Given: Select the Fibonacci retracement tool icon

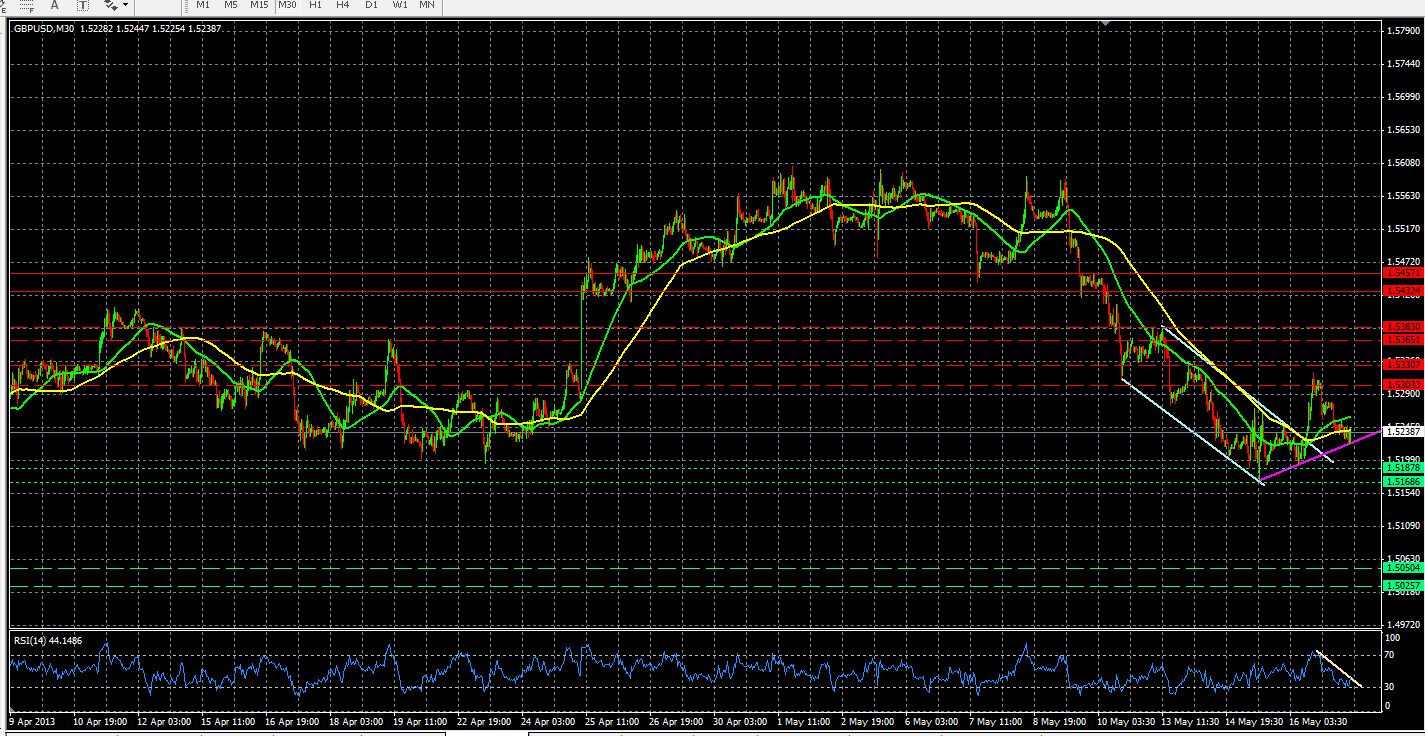Looking at the screenshot, I should click(x=25, y=5).
